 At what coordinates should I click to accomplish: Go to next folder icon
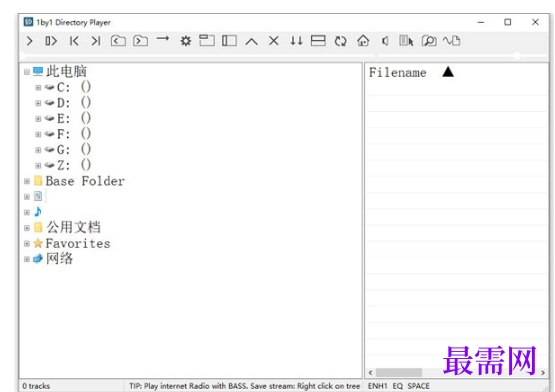pyautogui.click(x=141, y=41)
